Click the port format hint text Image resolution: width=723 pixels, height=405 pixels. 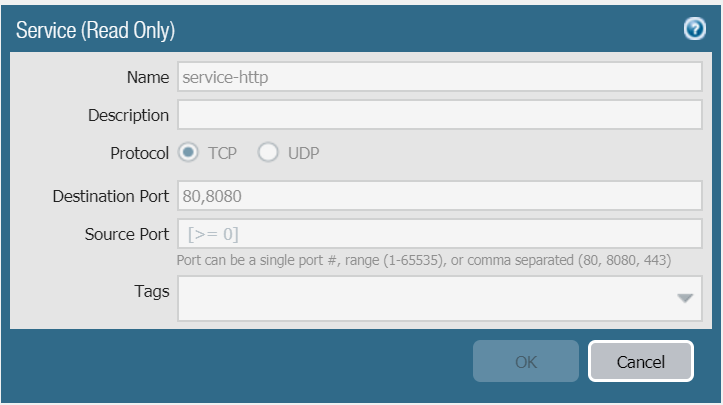[x=423, y=260]
